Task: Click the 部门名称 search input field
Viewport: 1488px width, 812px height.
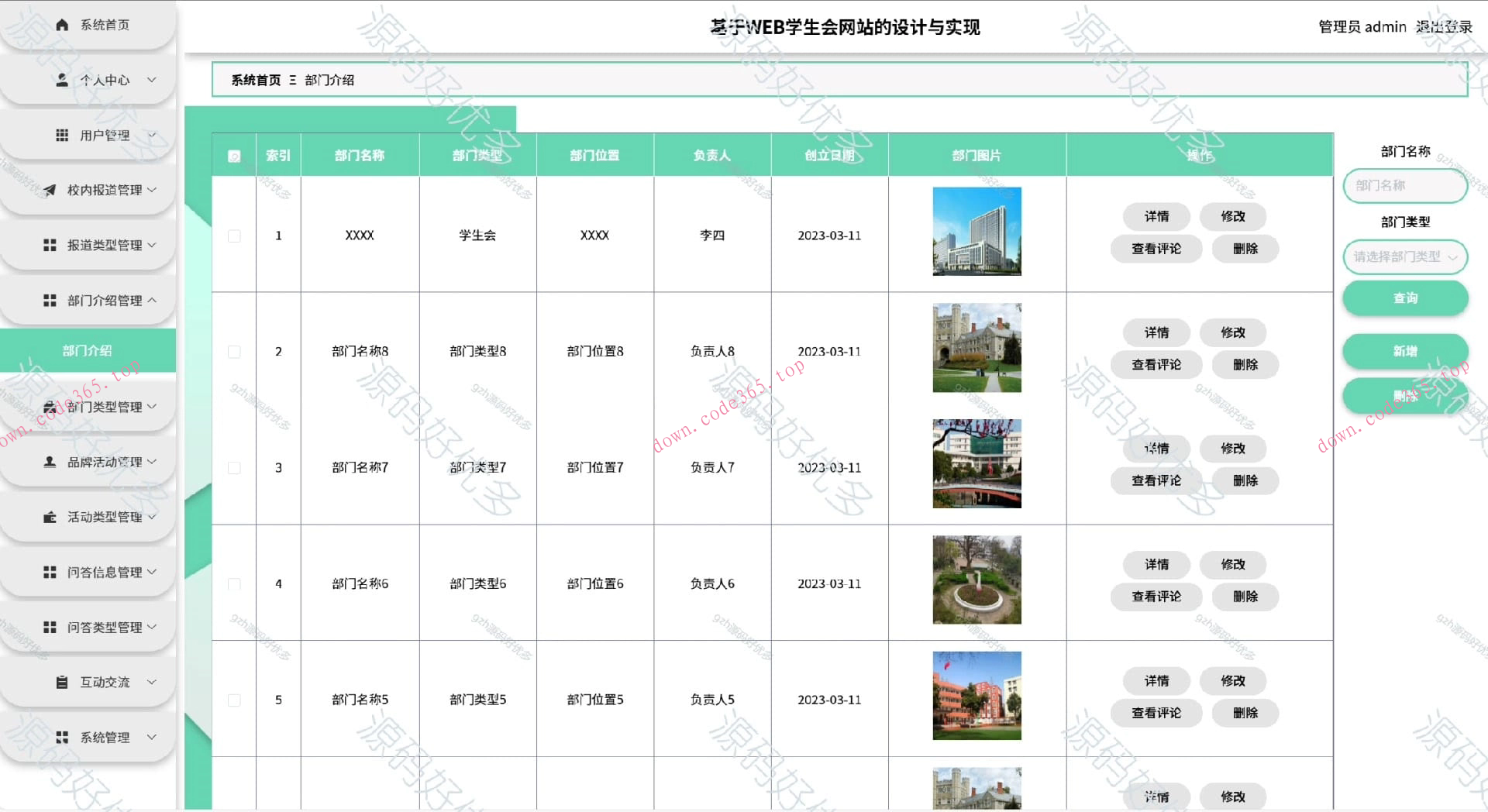Action: pyautogui.click(x=1404, y=186)
